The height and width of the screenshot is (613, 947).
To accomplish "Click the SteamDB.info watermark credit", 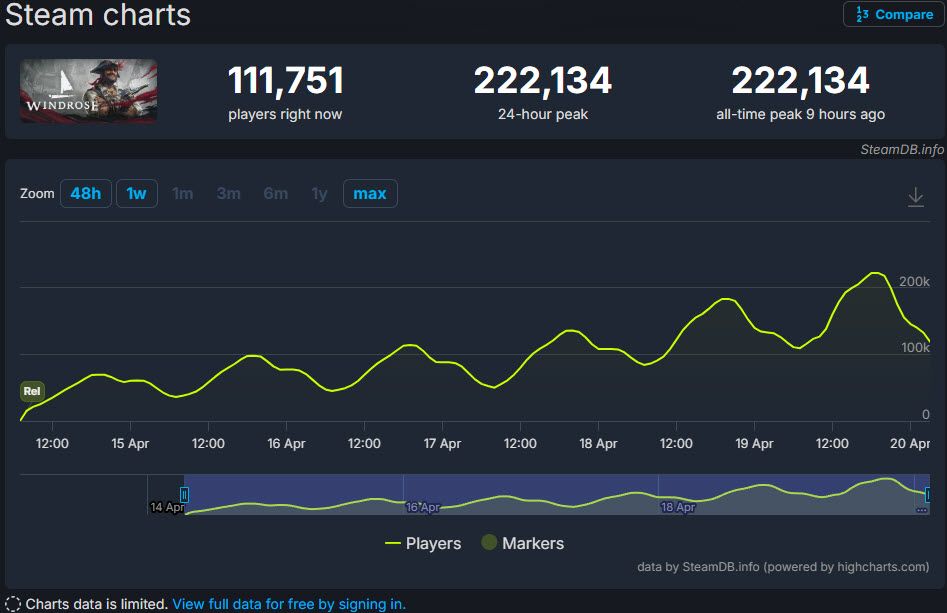I will 901,149.
